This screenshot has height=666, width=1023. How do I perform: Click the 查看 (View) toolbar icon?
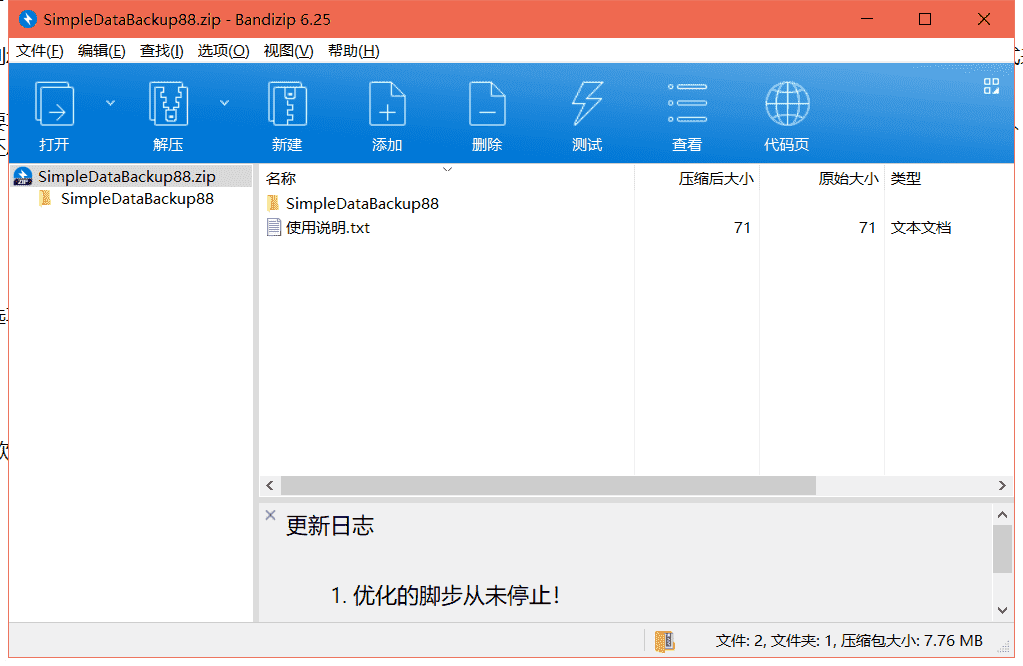point(687,103)
